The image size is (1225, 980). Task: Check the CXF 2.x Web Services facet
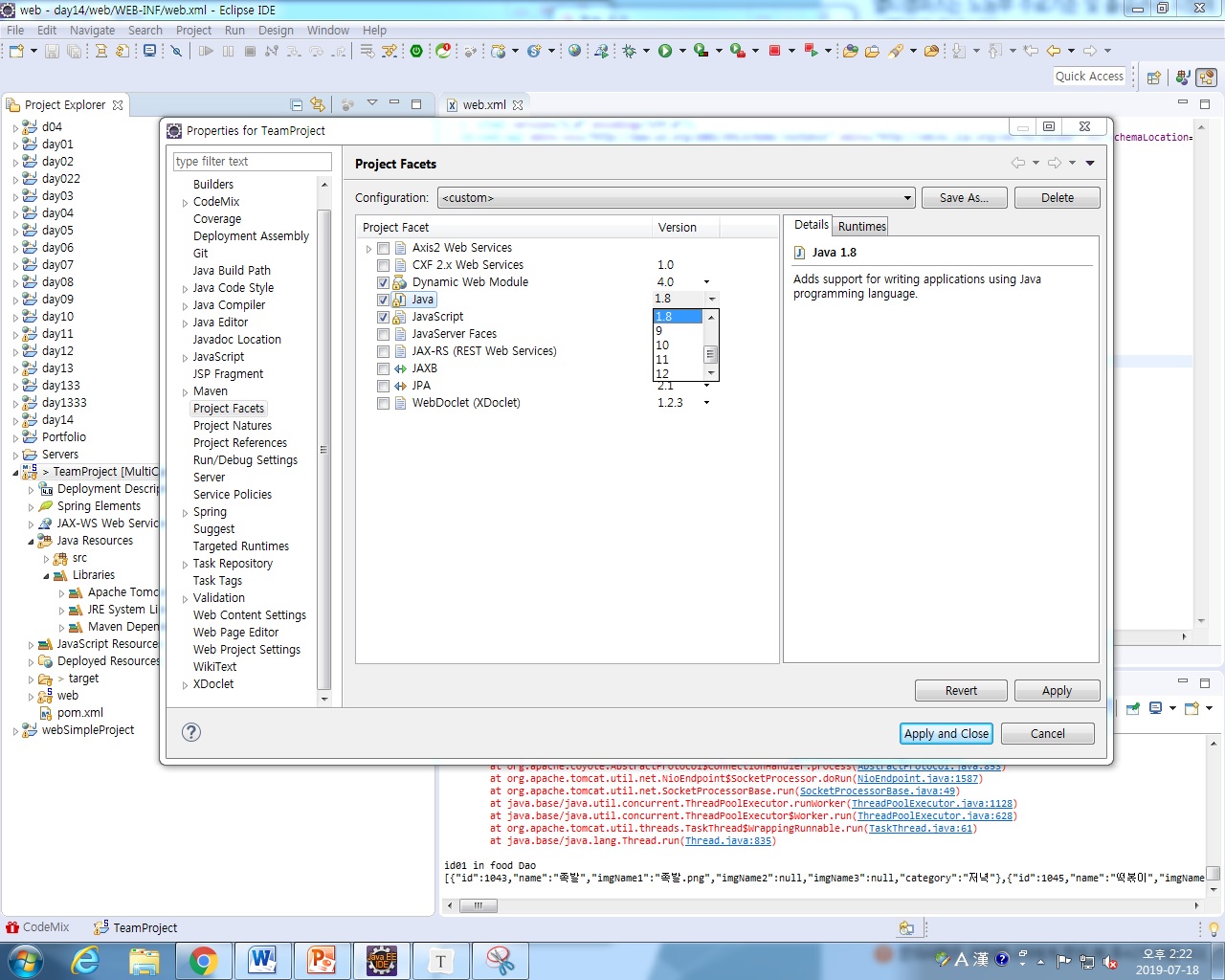point(383,265)
